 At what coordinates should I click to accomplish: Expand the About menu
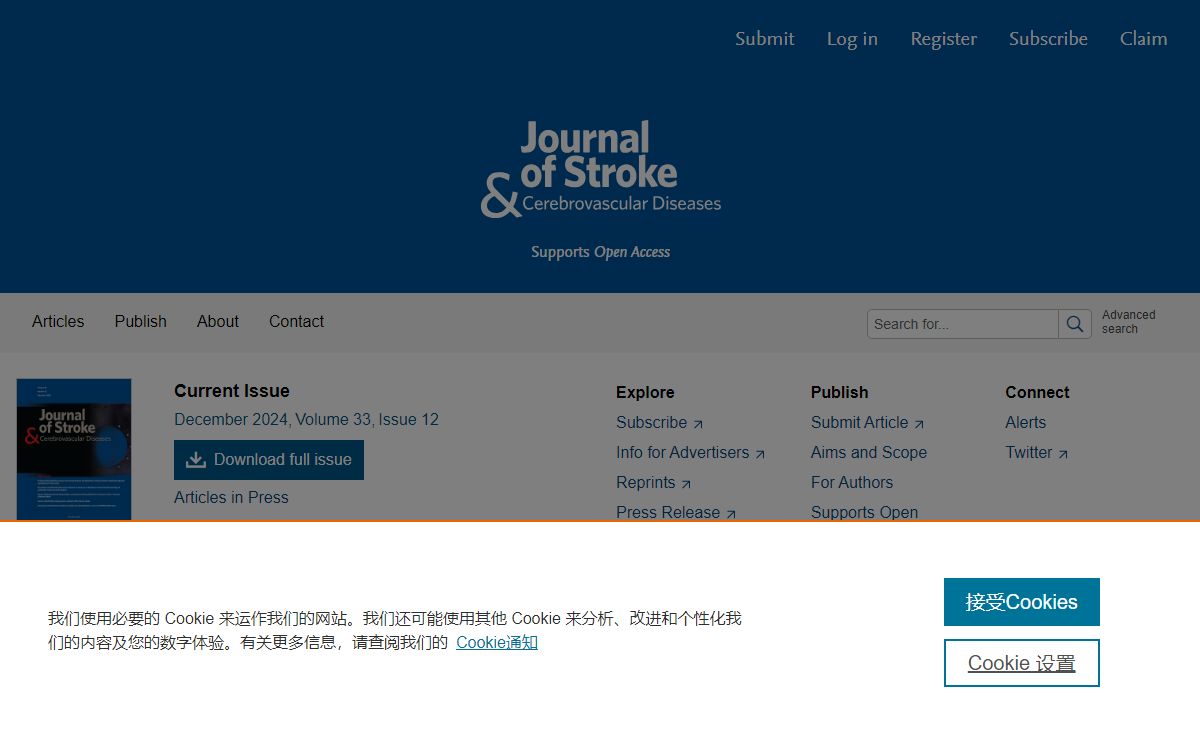(217, 322)
